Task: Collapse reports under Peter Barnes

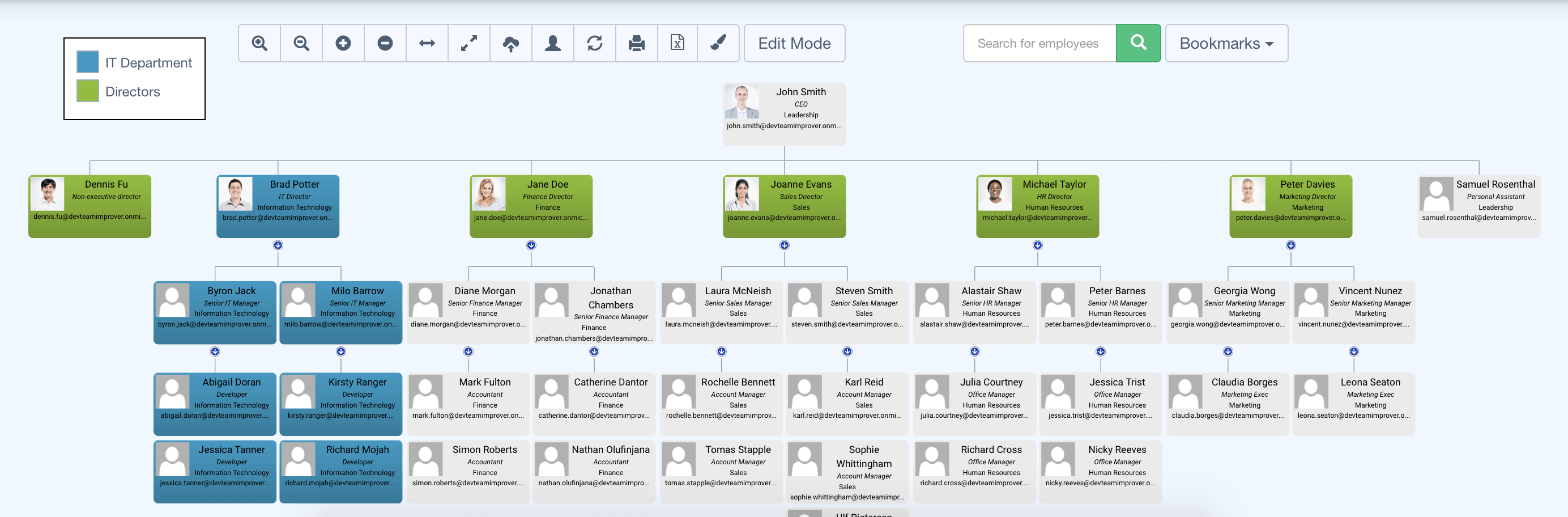Action: tap(1101, 351)
